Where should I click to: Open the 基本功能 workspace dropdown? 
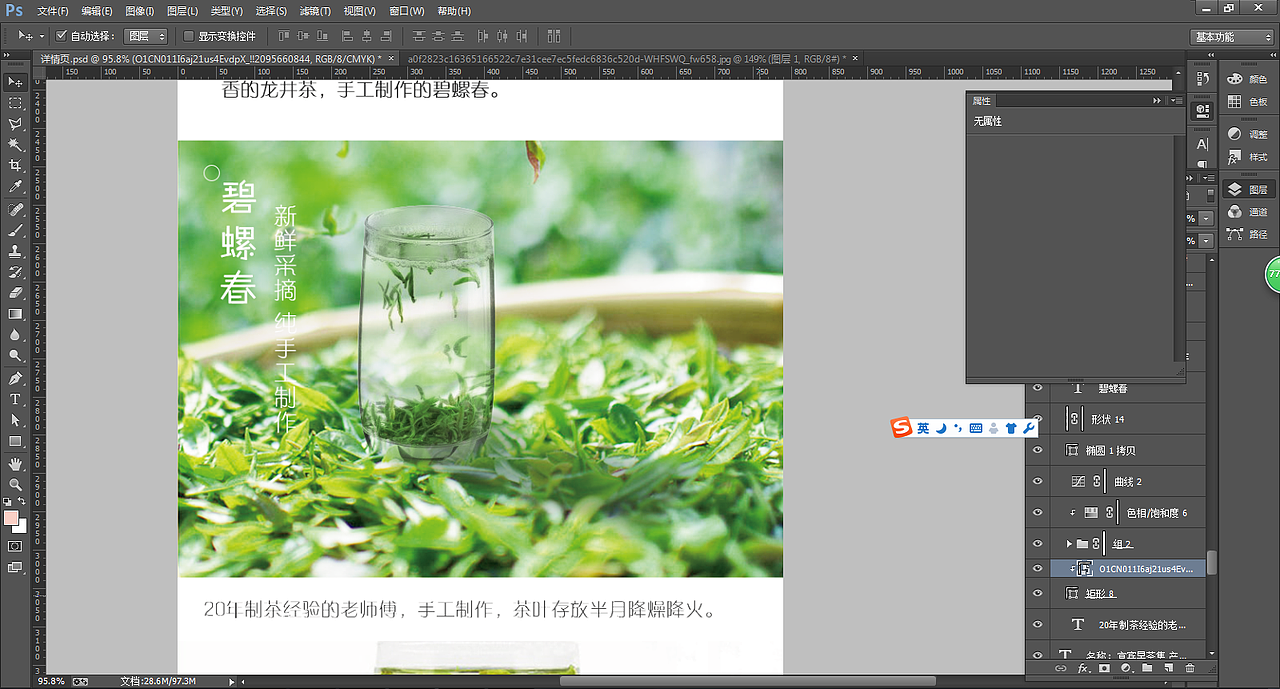pyautogui.click(x=1233, y=36)
